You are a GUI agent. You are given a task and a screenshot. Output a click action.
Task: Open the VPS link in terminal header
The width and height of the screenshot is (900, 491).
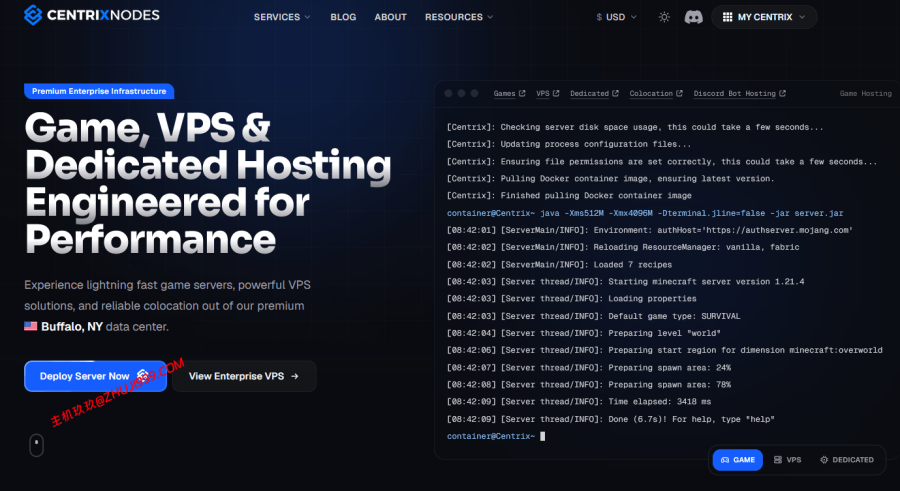pyautogui.click(x=542, y=94)
